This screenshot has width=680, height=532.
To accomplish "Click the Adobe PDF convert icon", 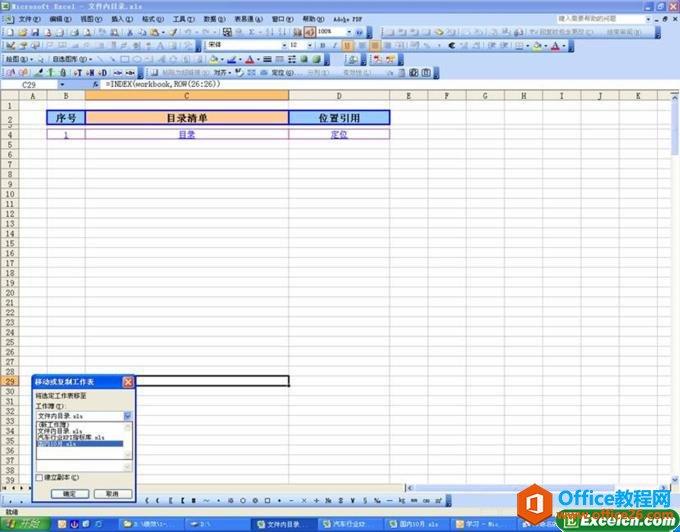I will coord(378,59).
